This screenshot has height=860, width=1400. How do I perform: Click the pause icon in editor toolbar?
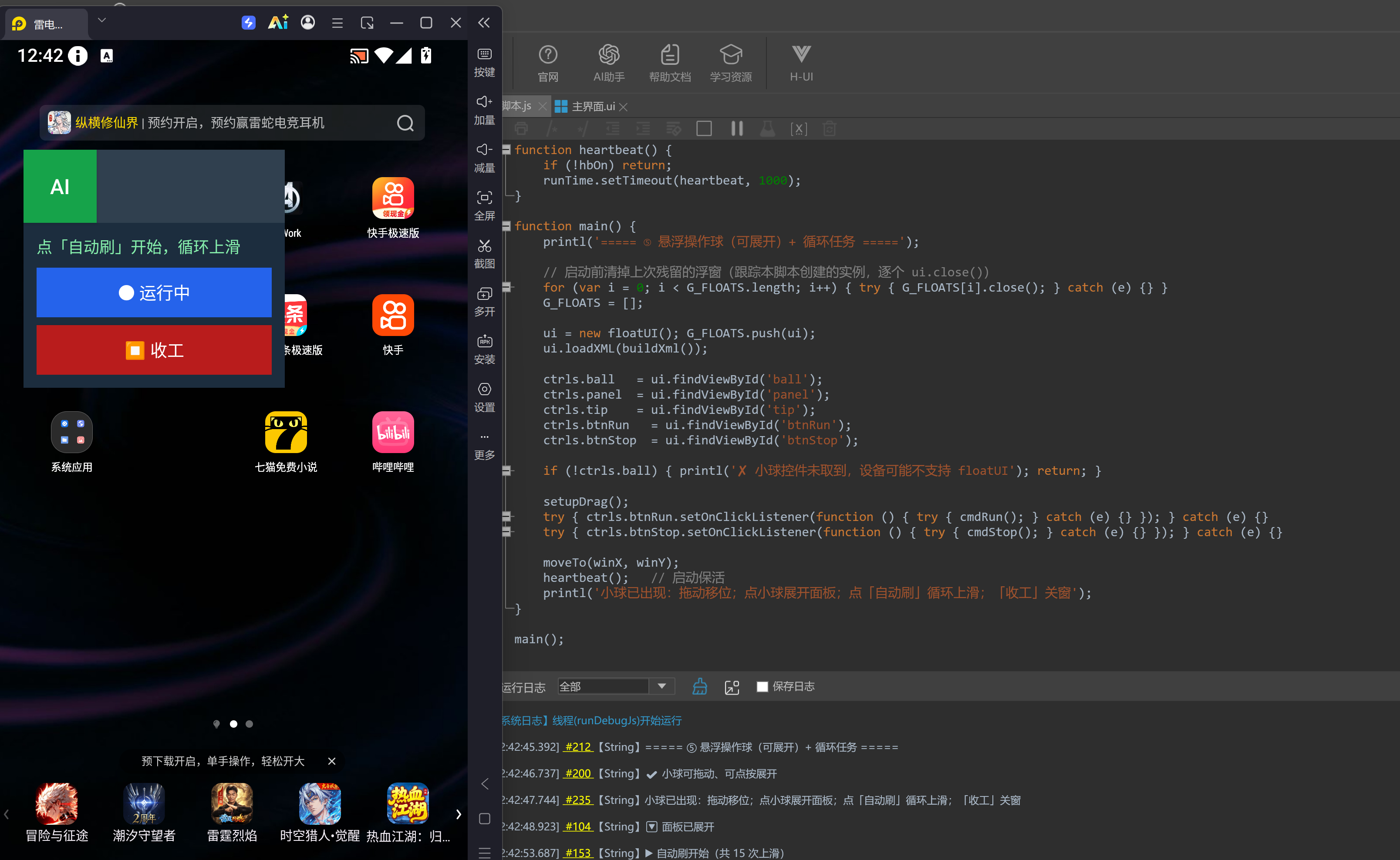736,128
